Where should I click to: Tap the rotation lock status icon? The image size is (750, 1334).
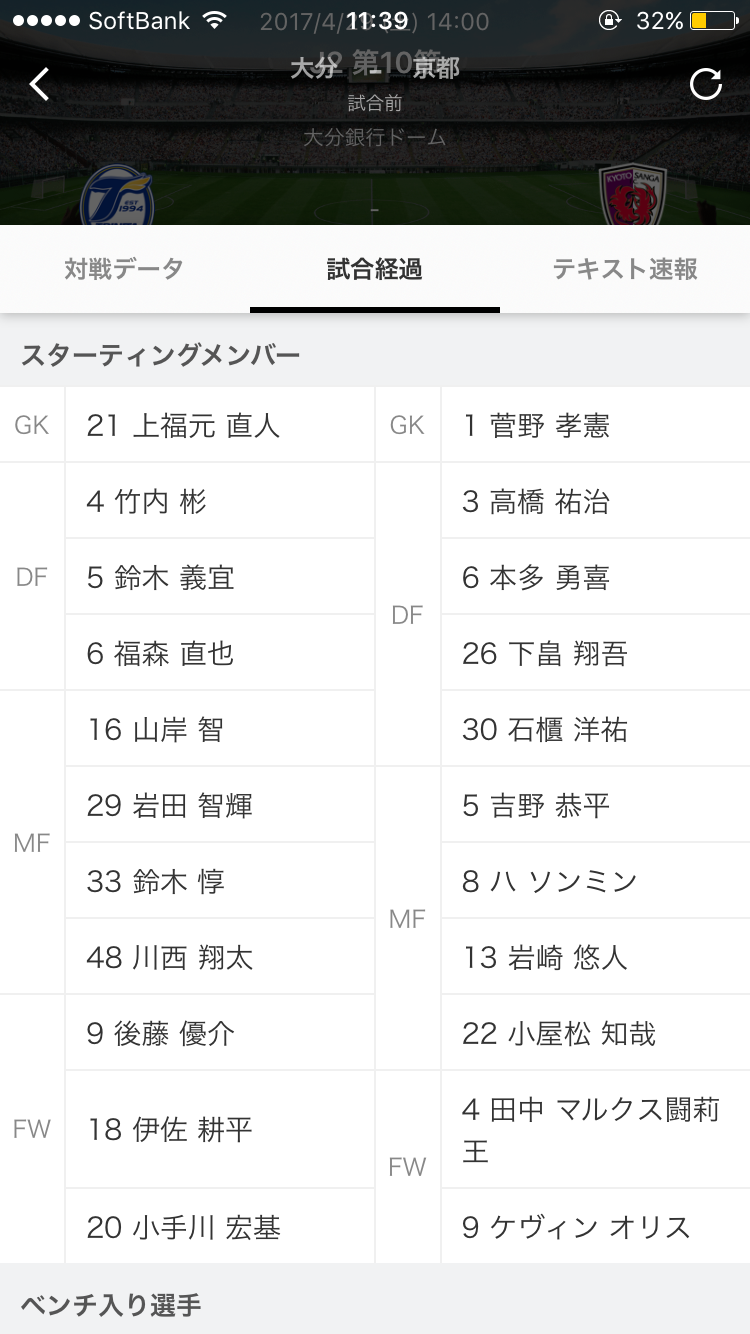(608, 21)
